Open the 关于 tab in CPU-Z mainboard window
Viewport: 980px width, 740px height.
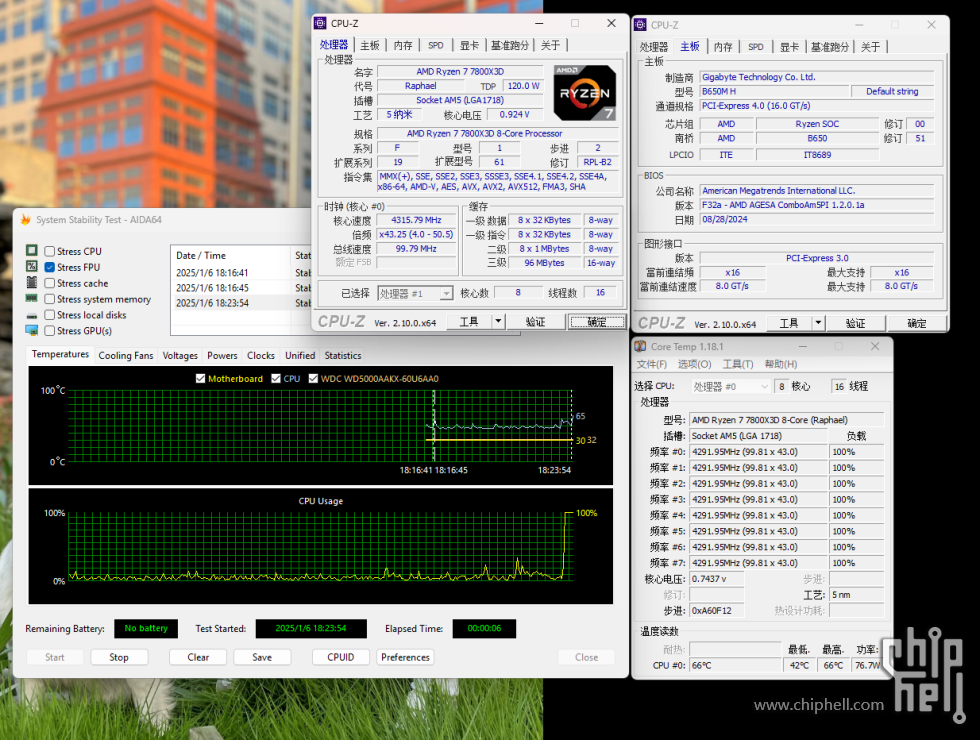871,47
